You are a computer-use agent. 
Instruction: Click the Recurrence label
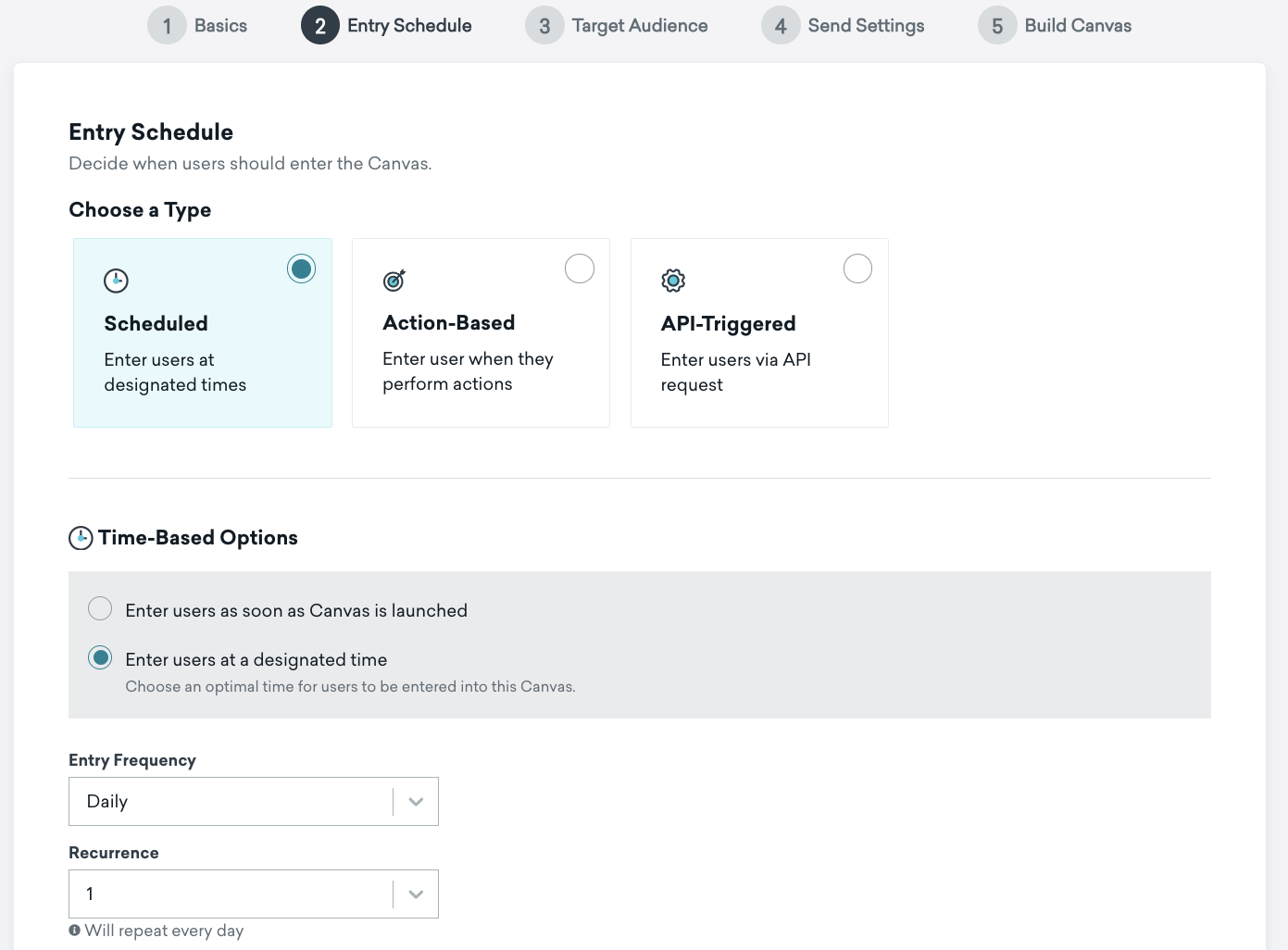(114, 853)
